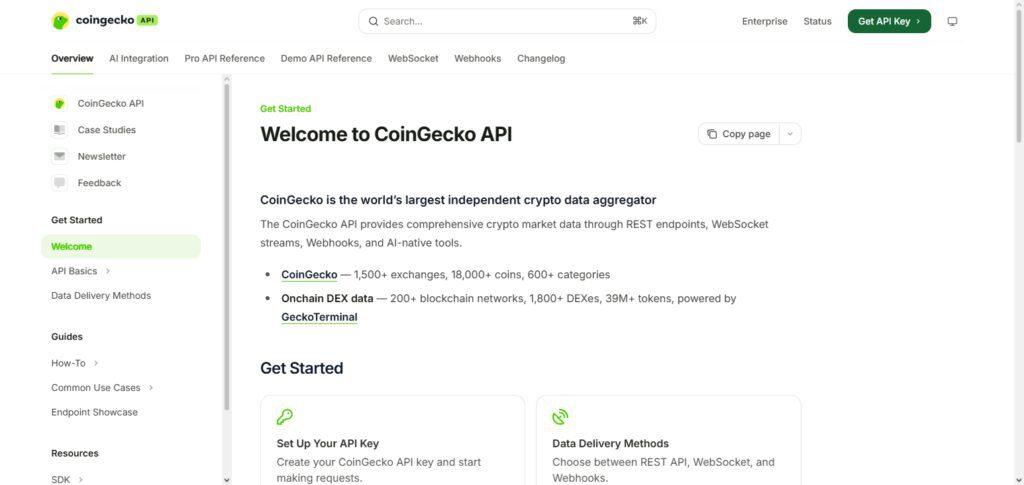Click the Resources sidebar heading

click(x=75, y=453)
